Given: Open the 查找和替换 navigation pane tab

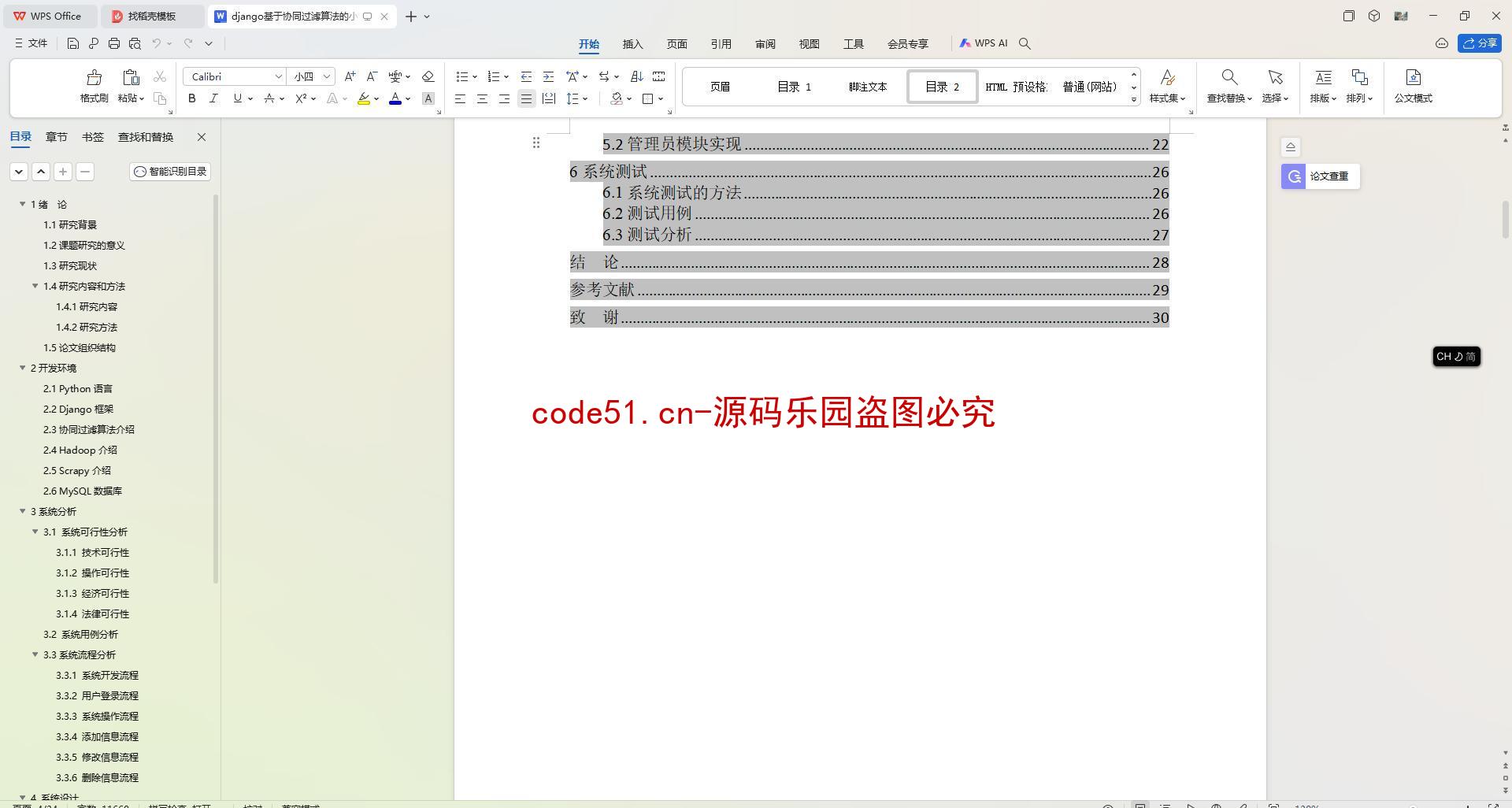Looking at the screenshot, I should click(146, 137).
